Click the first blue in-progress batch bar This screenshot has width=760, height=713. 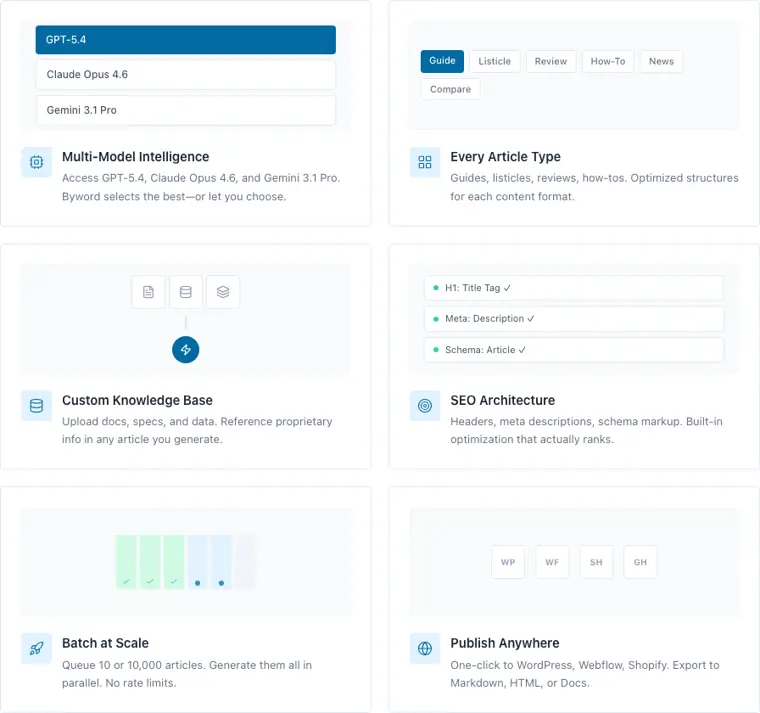pyautogui.click(x=197, y=562)
